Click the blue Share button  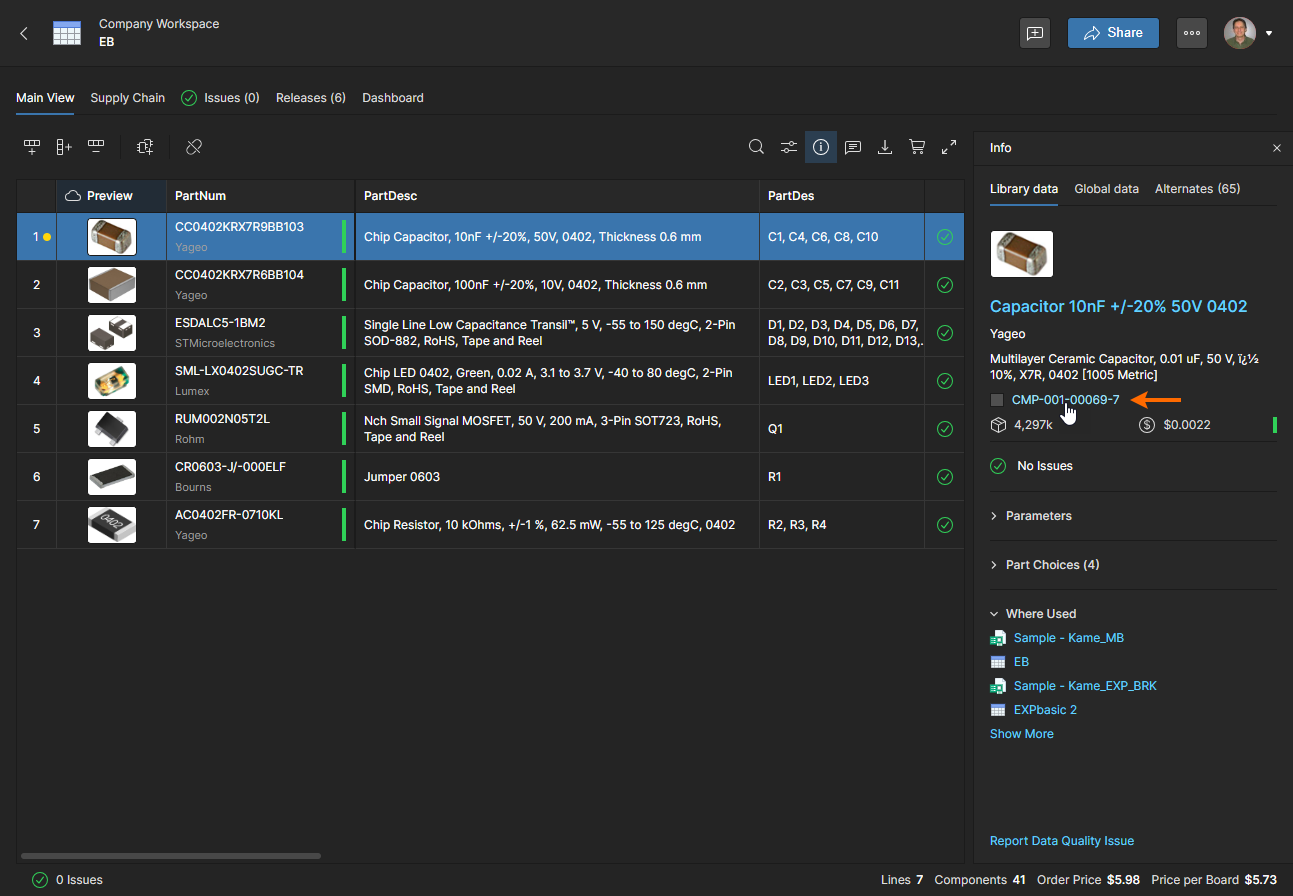point(1113,33)
